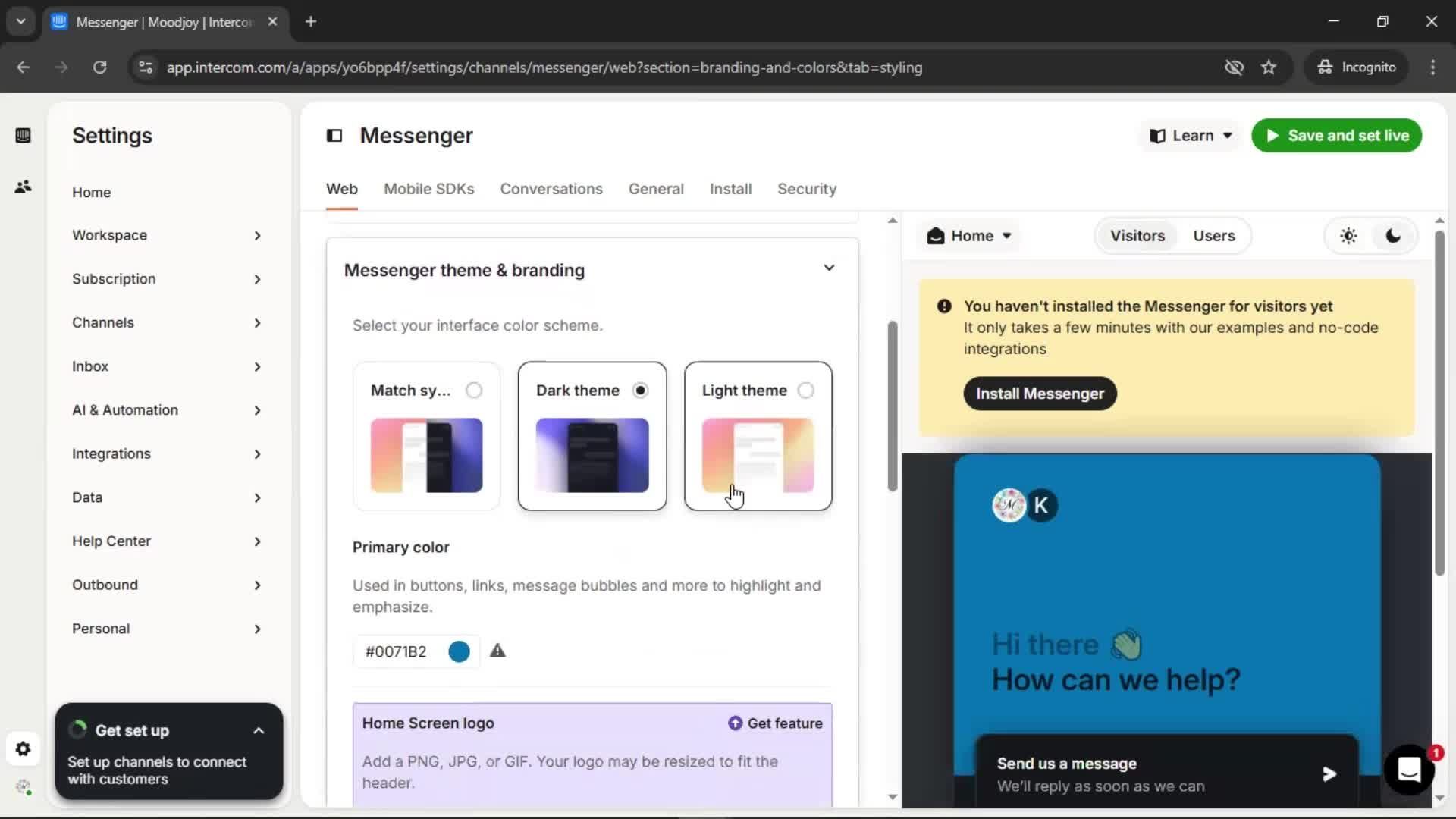Click the info icon in install warning banner
Viewport: 1456px width, 819px height.
click(944, 306)
